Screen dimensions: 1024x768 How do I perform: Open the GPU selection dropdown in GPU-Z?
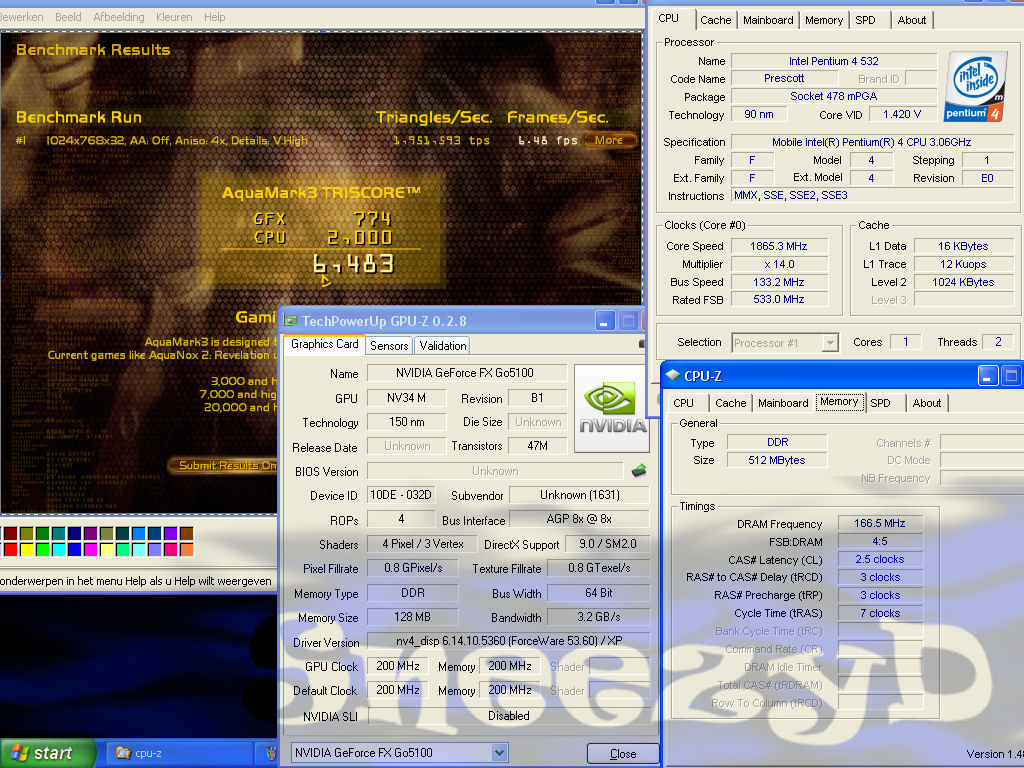click(x=499, y=752)
